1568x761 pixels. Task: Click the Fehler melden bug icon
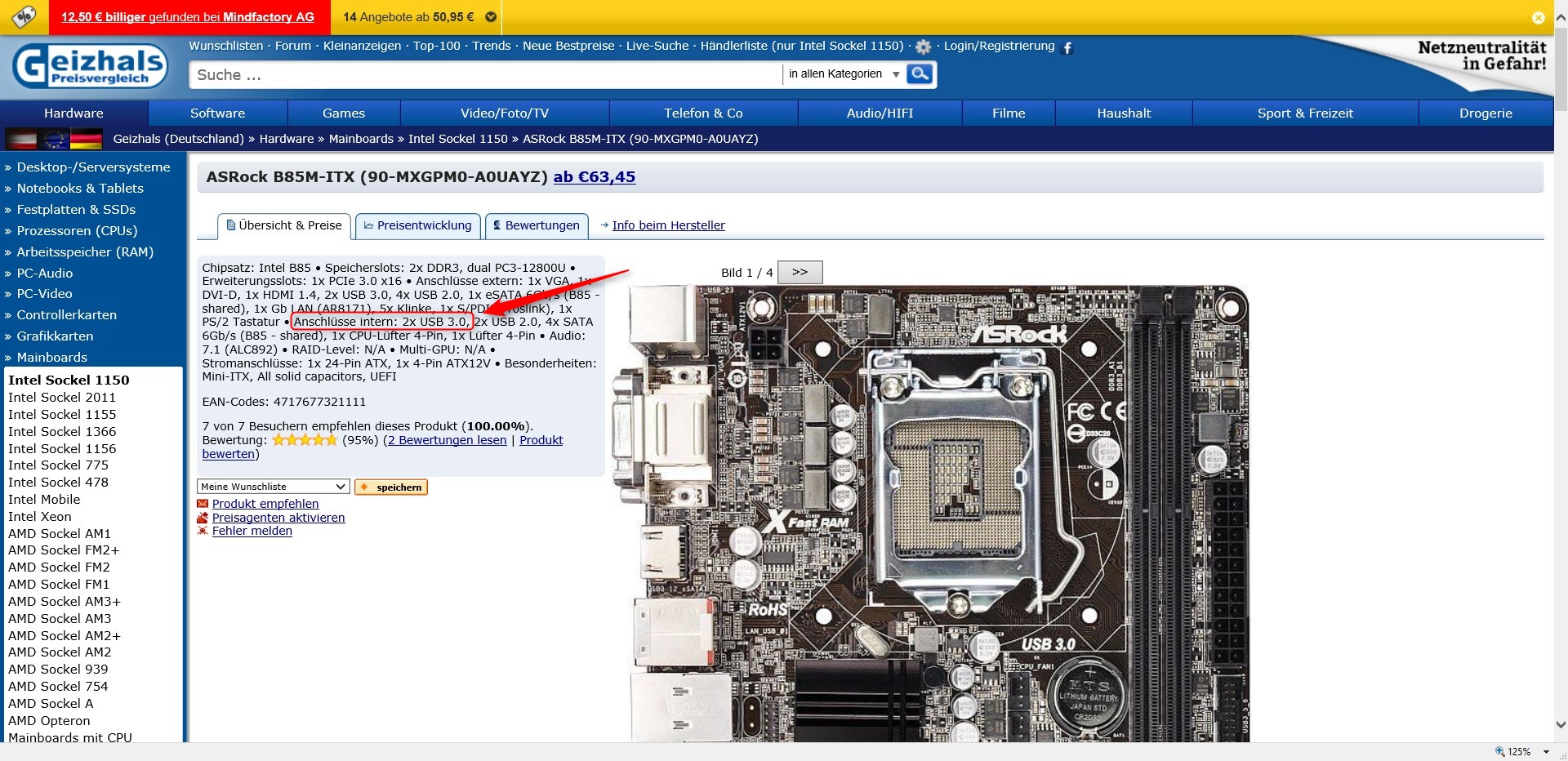203,531
